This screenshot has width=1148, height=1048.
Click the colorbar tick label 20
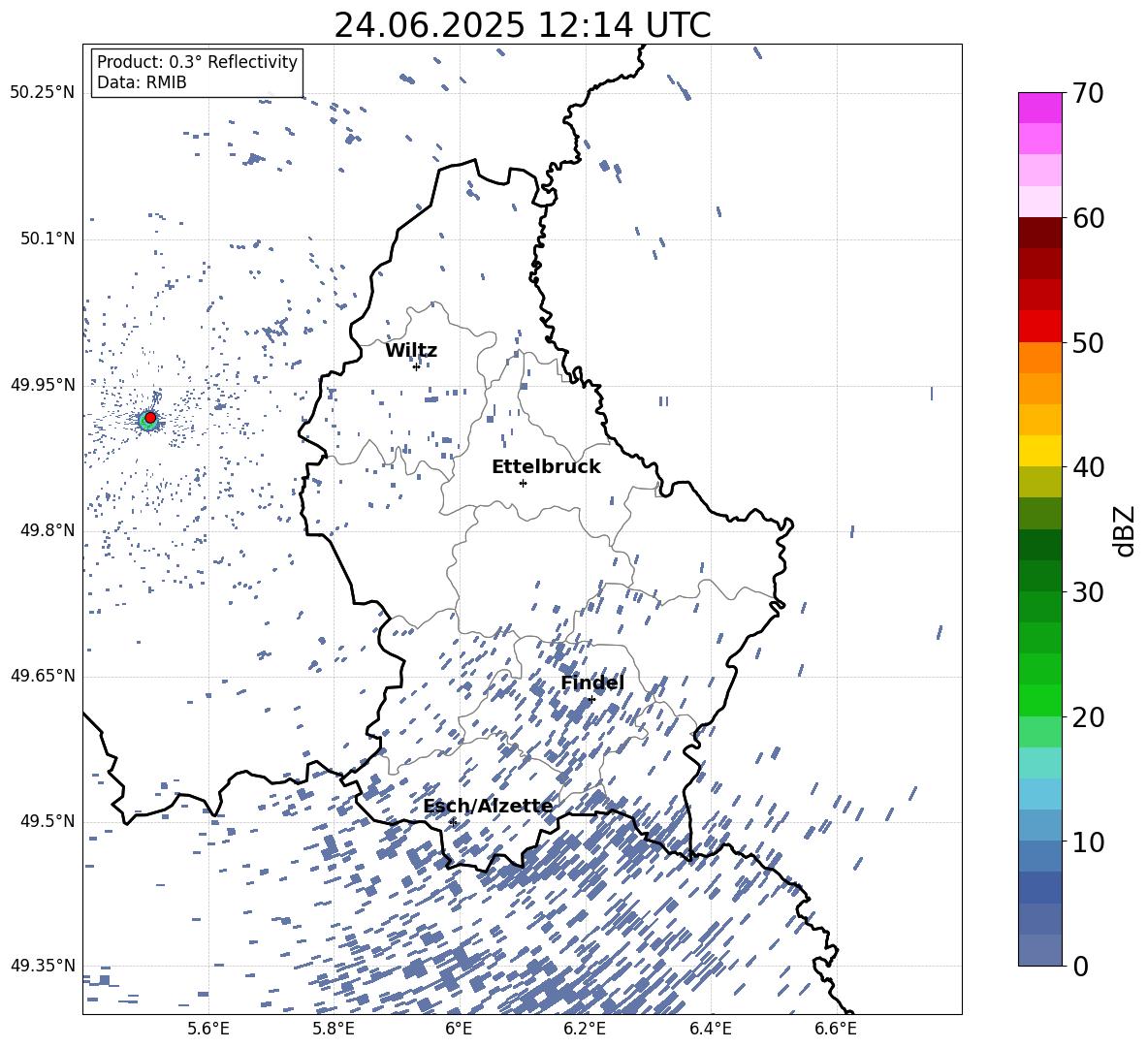(x=1088, y=717)
